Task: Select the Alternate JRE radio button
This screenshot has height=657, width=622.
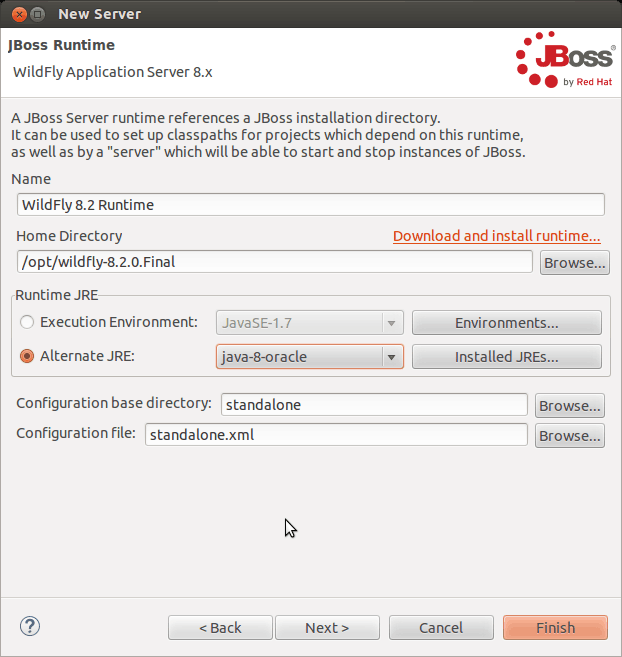Action: pos(27,356)
